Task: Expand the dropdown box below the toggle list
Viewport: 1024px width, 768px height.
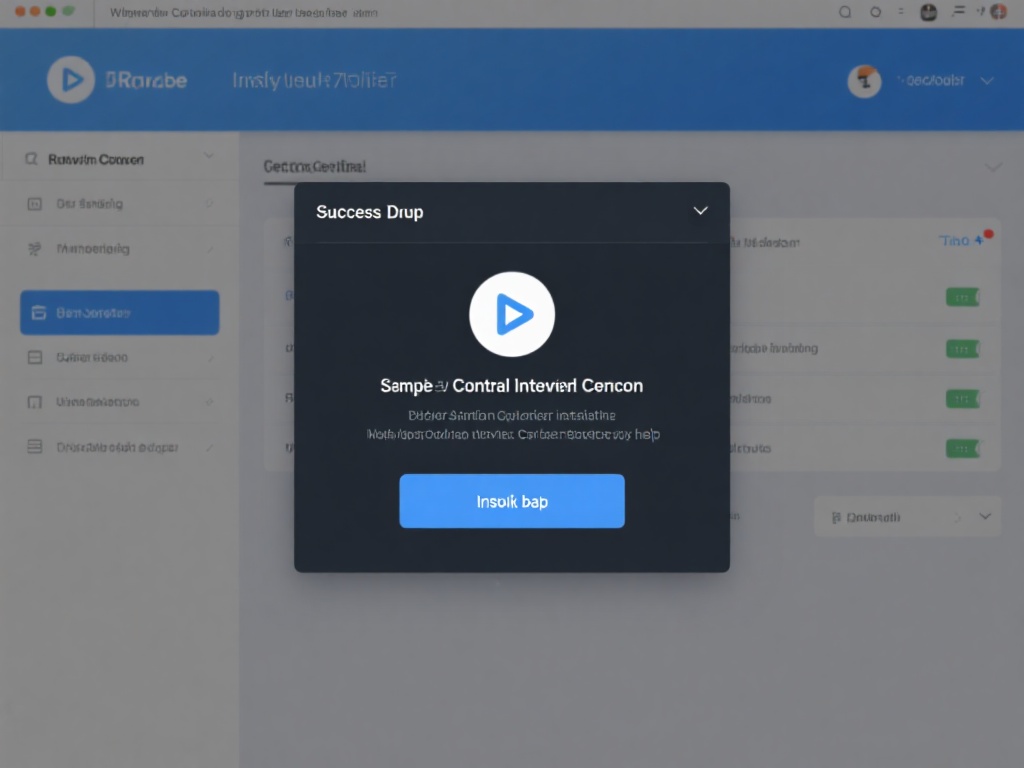Action: (984, 517)
